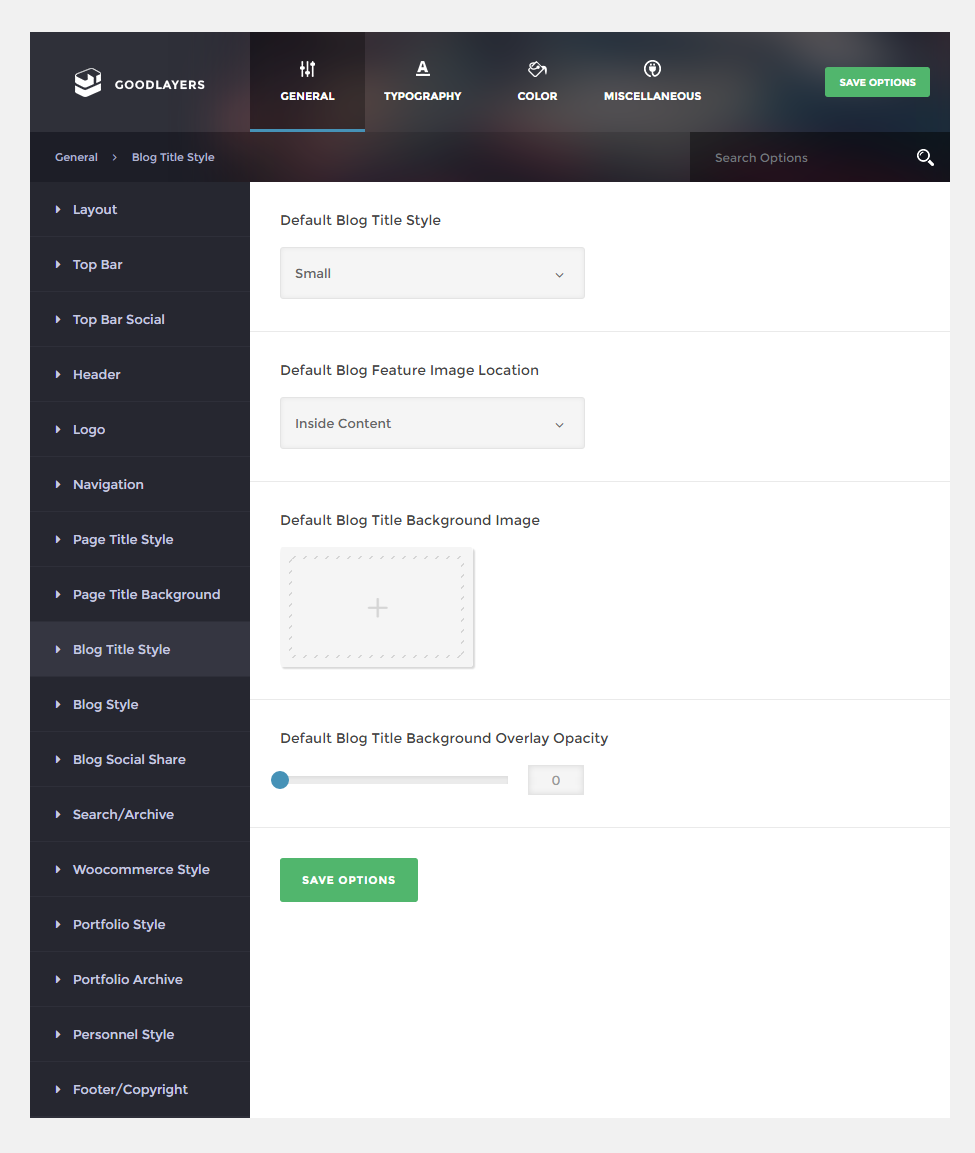The height and width of the screenshot is (1153, 975).
Task: Switch to the Color tab
Action: (538, 82)
